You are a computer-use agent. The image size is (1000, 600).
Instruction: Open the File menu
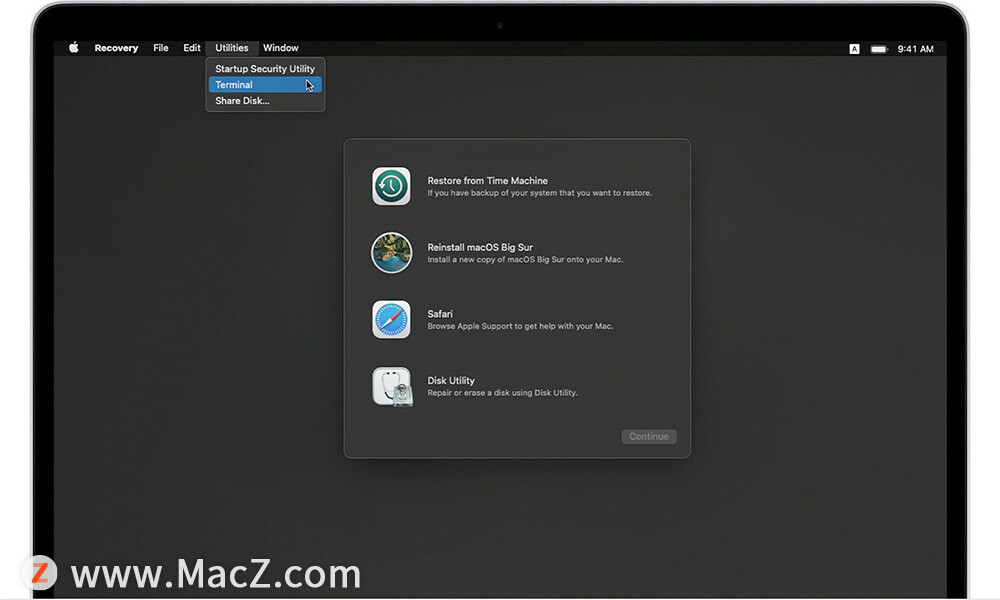pyautogui.click(x=161, y=48)
